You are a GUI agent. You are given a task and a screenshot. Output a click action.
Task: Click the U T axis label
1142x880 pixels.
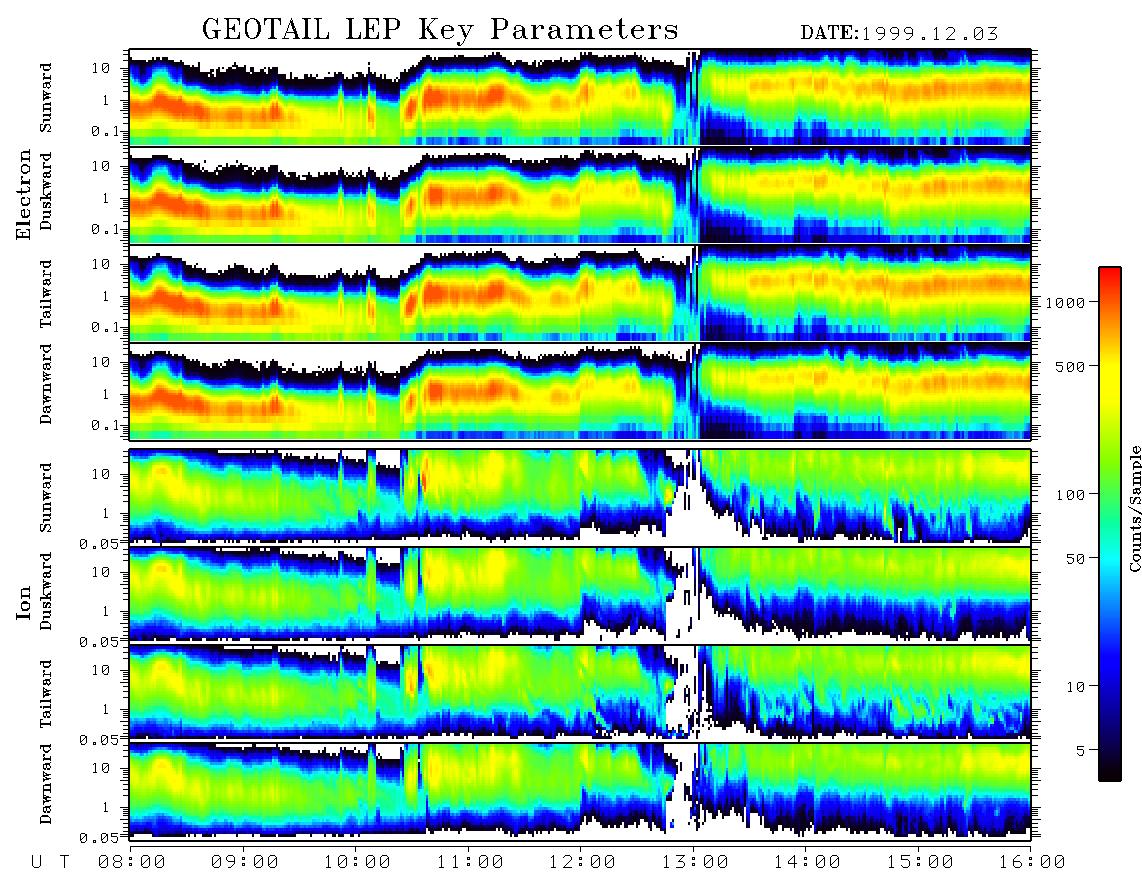pos(50,862)
